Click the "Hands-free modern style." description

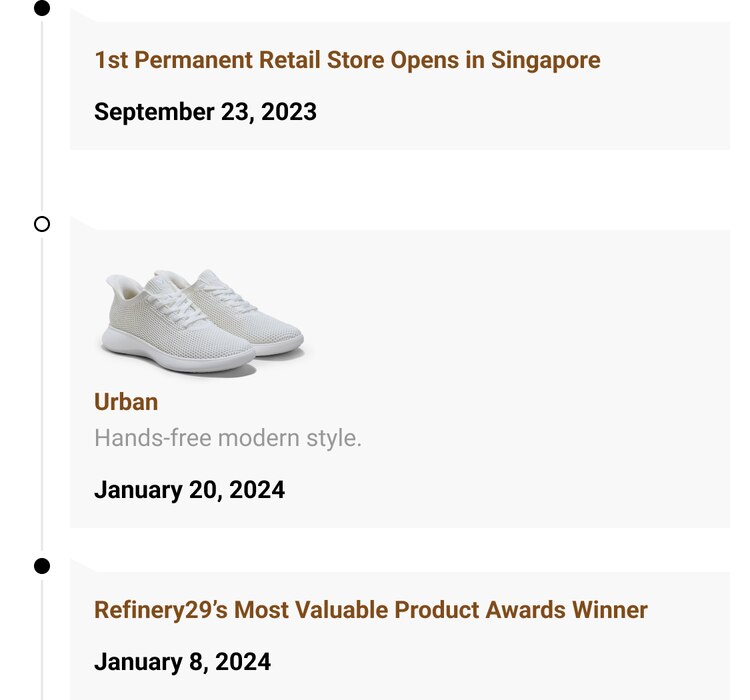[x=228, y=438]
